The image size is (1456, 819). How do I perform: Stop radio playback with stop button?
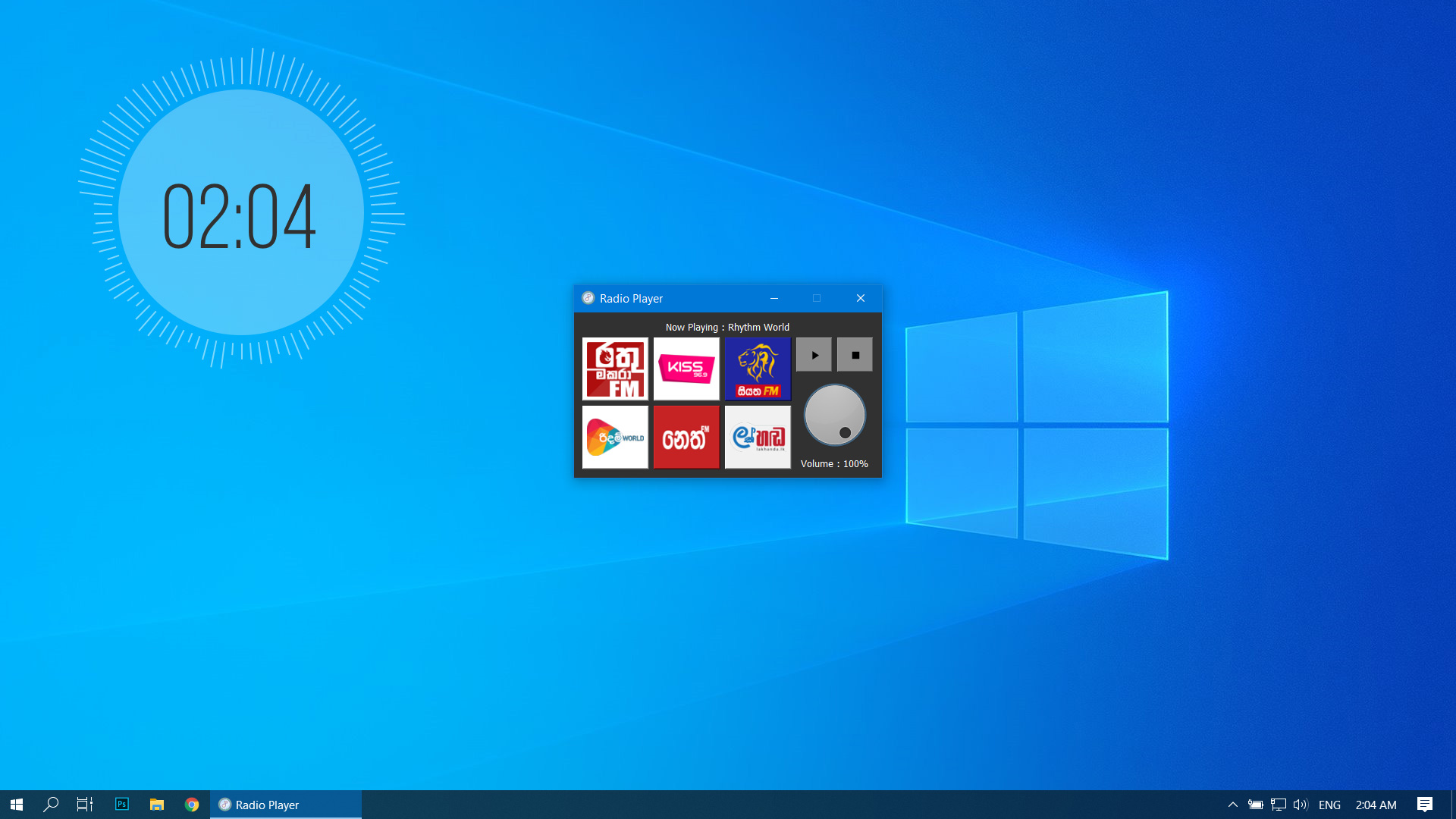click(855, 355)
